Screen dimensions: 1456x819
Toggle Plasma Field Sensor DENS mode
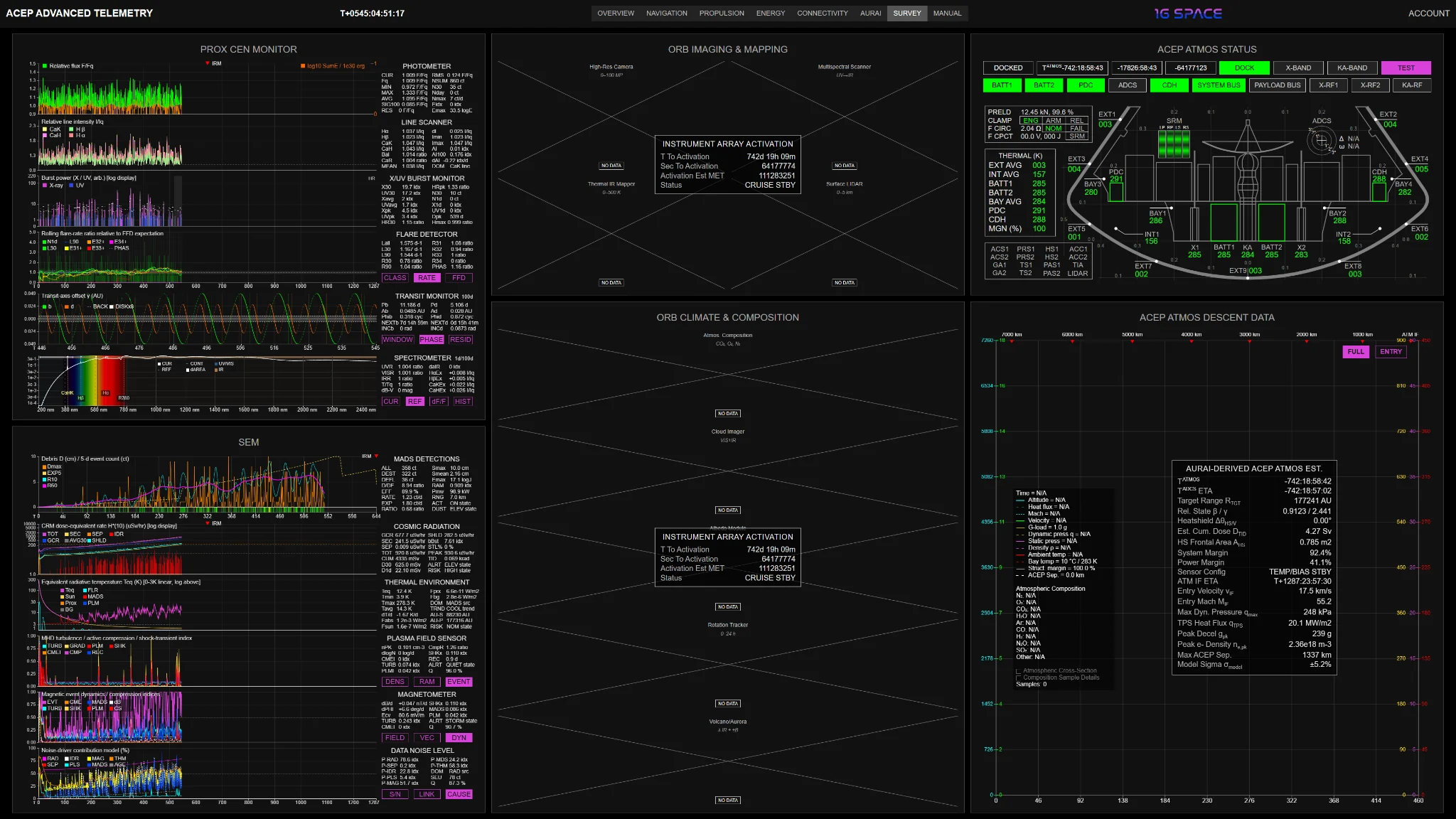pyautogui.click(x=395, y=682)
